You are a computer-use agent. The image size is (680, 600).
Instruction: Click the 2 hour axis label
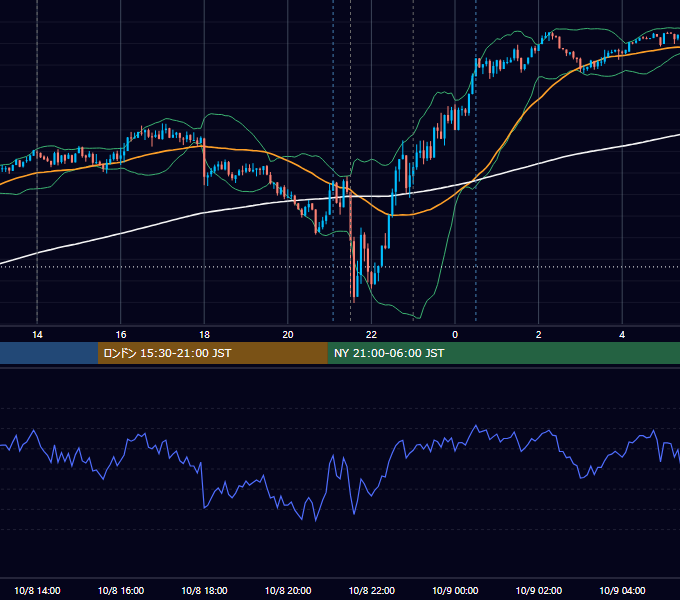click(539, 335)
